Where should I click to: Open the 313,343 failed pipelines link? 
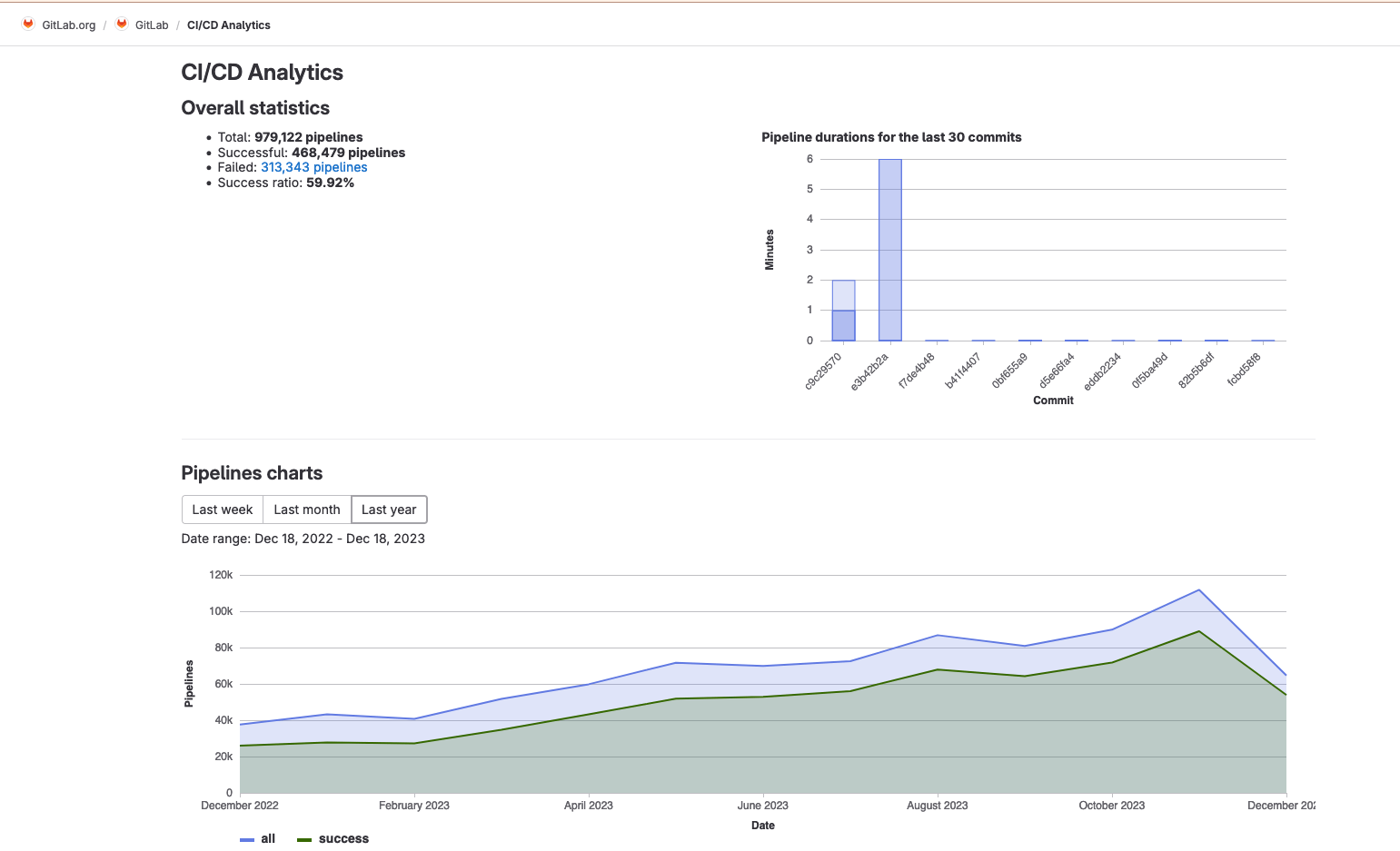click(x=314, y=167)
